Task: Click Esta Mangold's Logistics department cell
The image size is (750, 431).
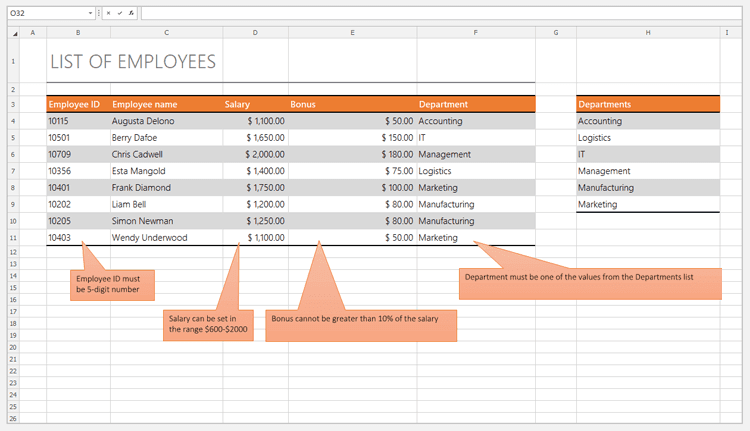Action: tap(476, 171)
